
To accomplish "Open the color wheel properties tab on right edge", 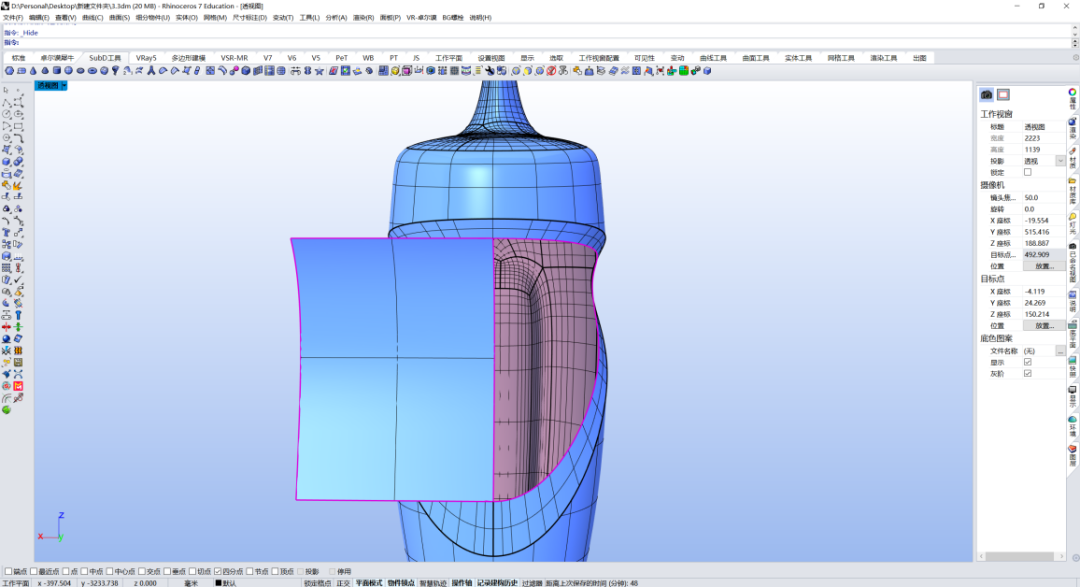I will coord(1072,92).
